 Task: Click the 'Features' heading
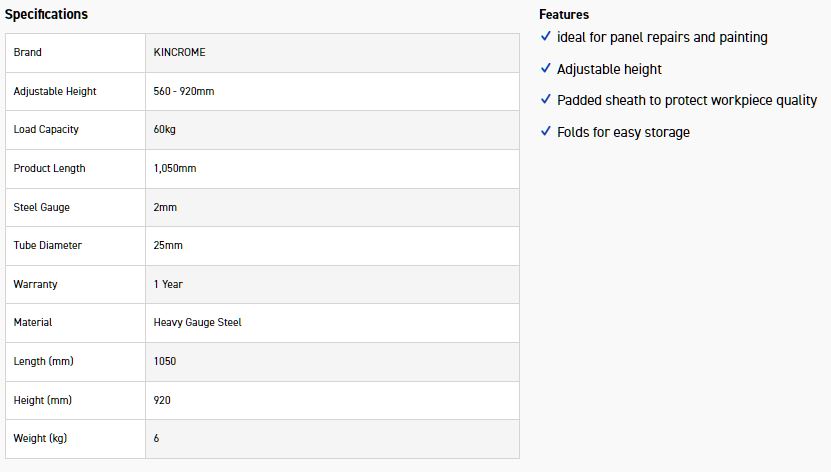click(564, 14)
